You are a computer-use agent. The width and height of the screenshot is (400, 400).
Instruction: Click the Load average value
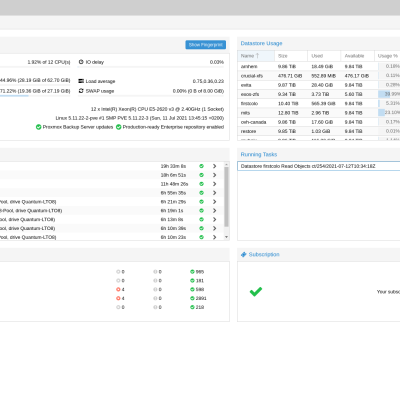(x=208, y=81)
